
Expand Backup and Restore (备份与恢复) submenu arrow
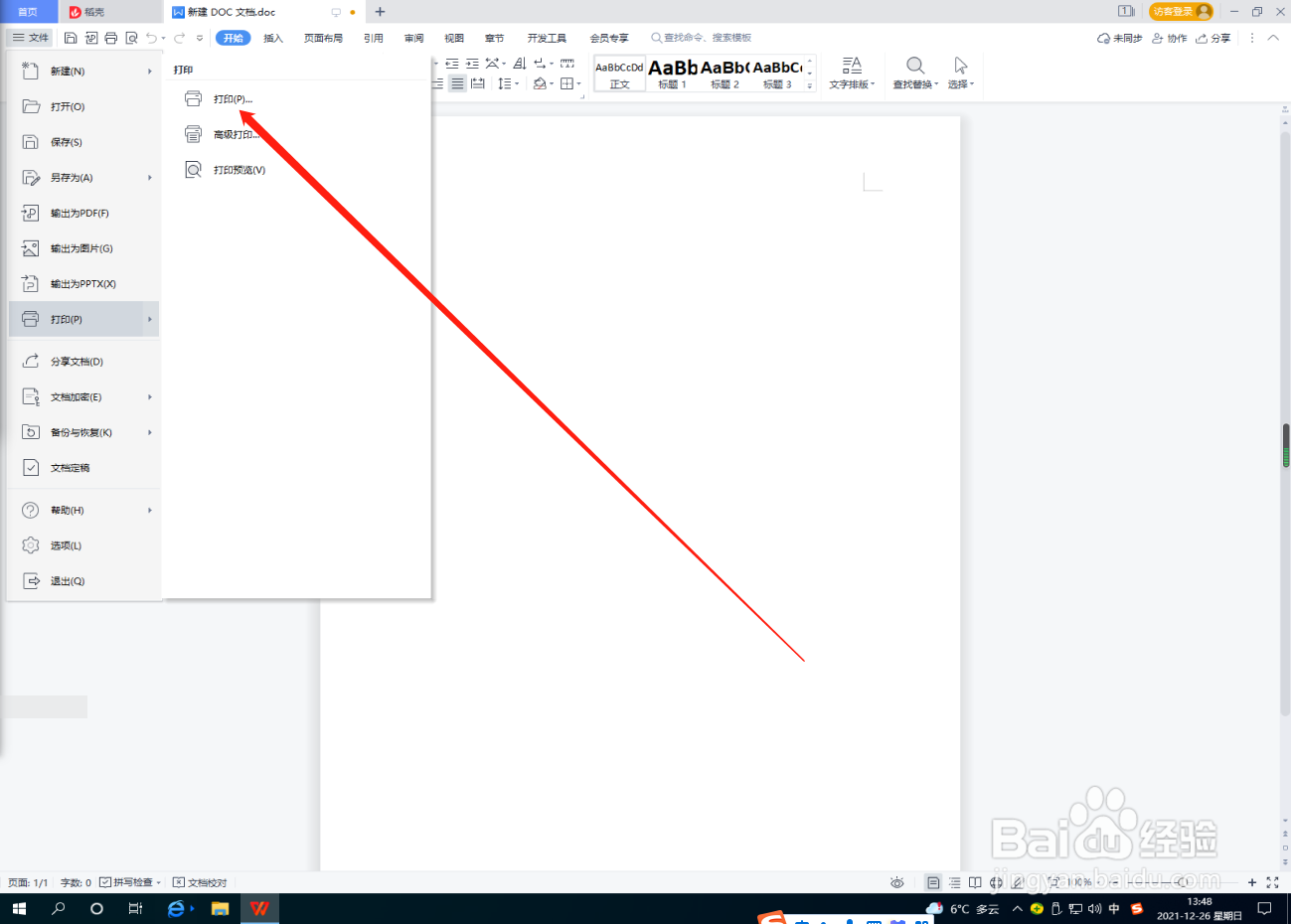pyautogui.click(x=150, y=432)
